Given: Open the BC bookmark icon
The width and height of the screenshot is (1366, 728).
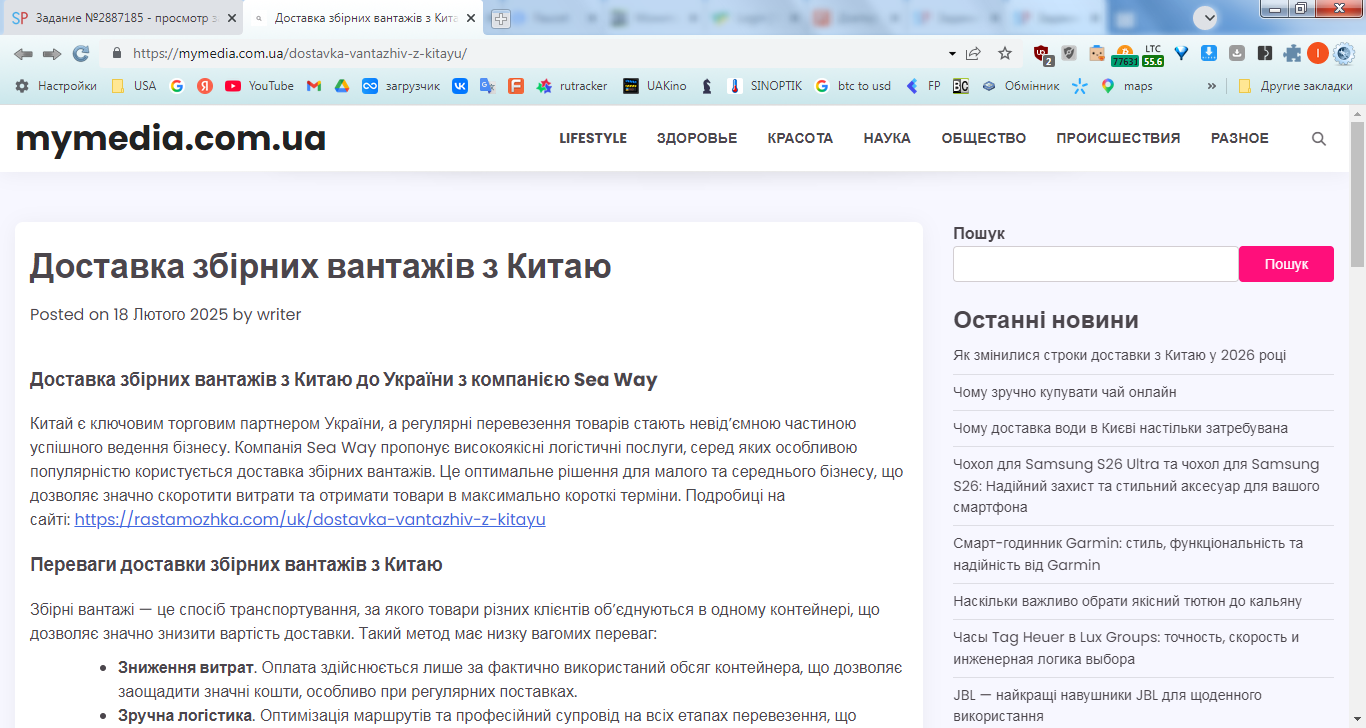Looking at the screenshot, I should click(960, 86).
